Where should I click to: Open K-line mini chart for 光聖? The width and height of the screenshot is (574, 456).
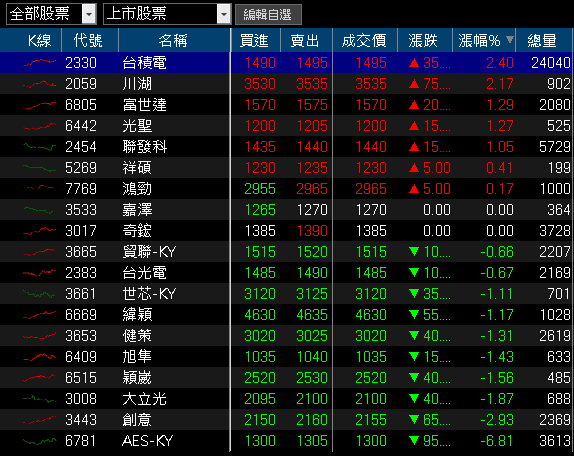click(x=40, y=126)
